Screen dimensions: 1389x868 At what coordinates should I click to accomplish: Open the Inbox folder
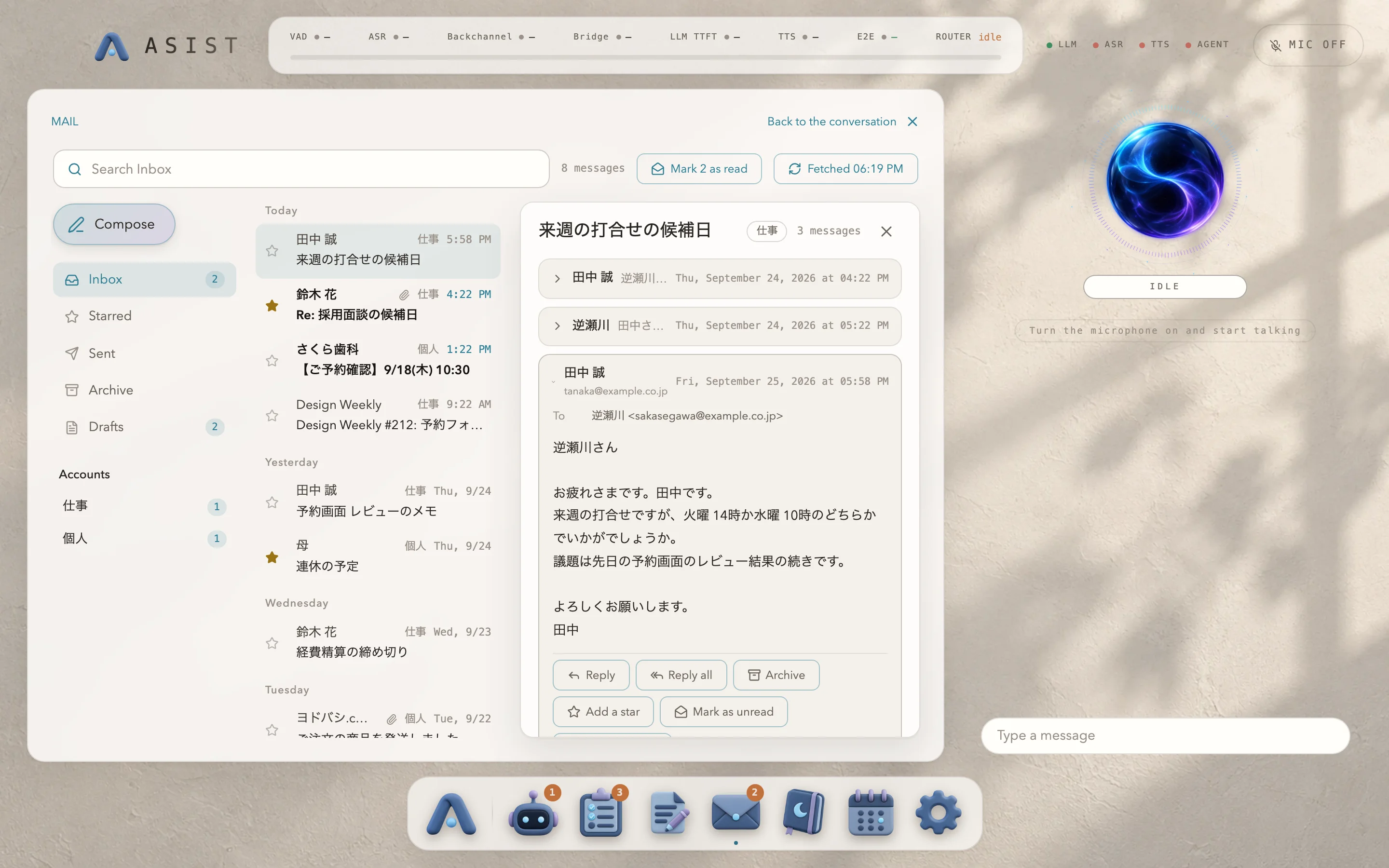pyautogui.click(x=144, y=280)
